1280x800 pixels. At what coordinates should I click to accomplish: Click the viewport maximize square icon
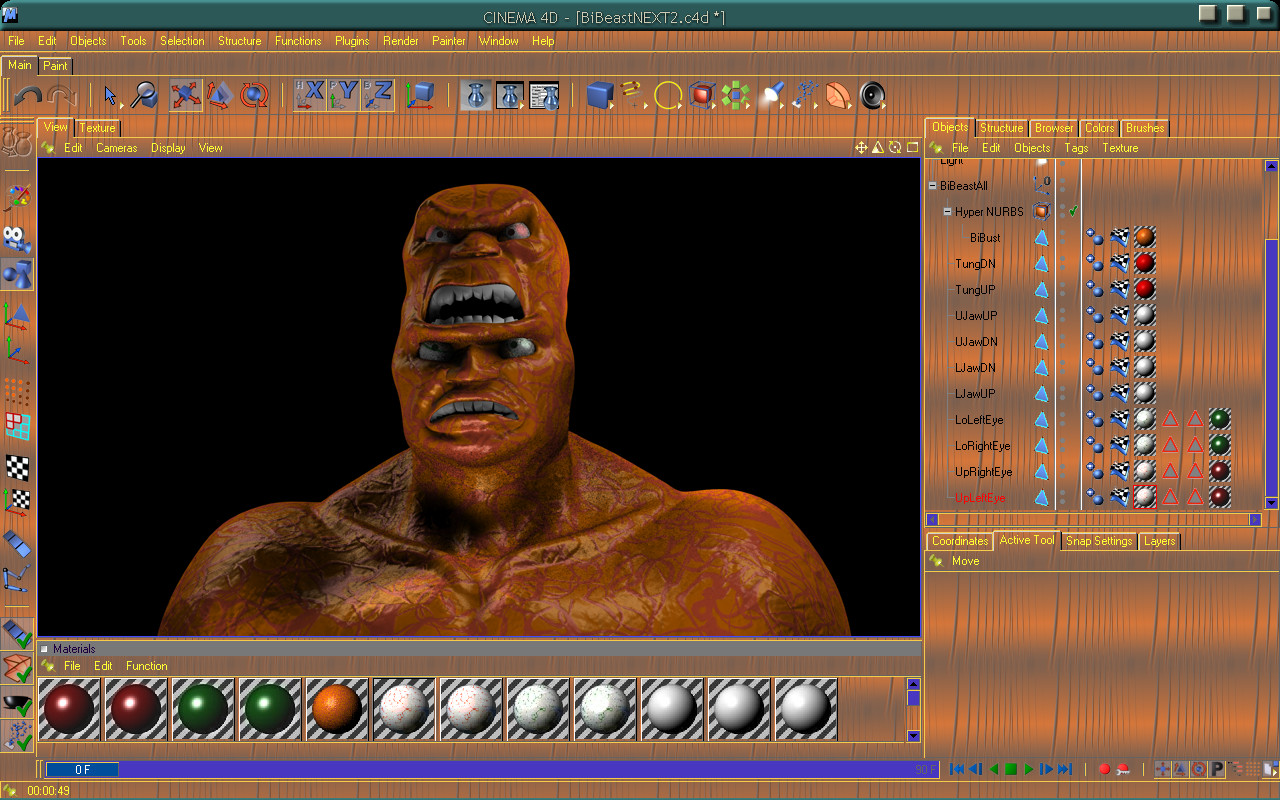[912, 148]
